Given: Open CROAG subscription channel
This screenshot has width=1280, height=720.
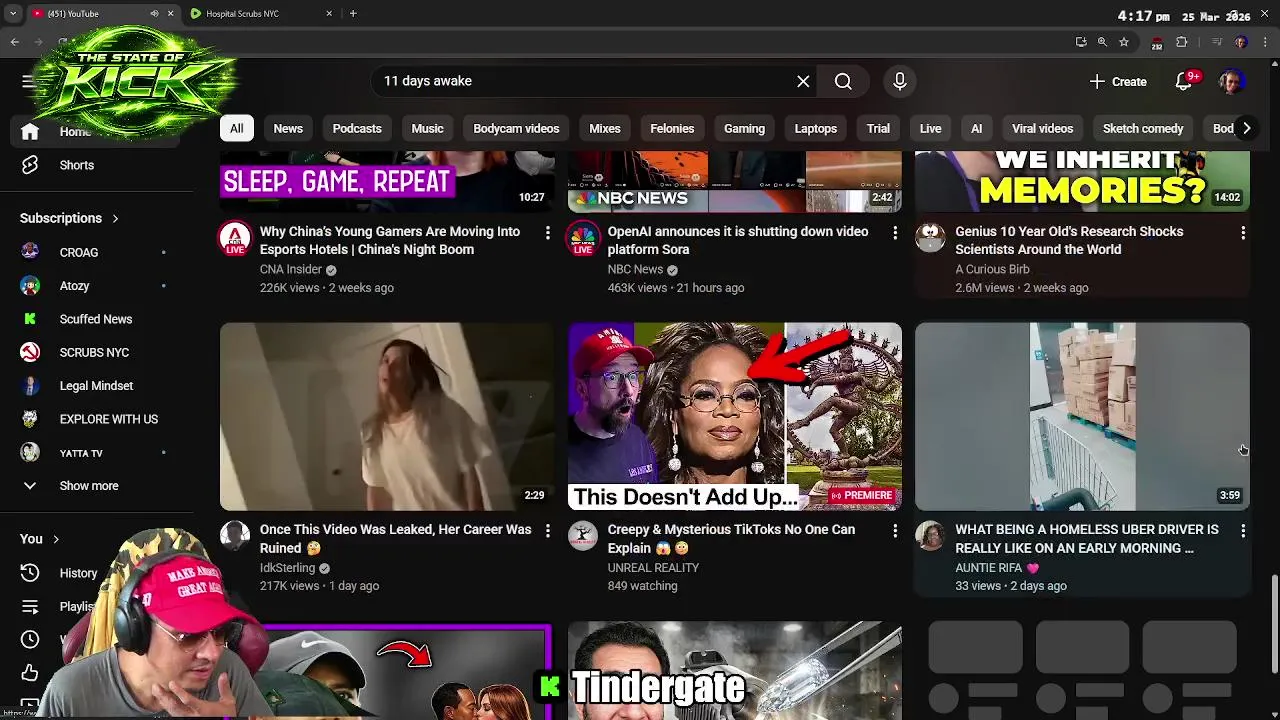Looking at the screenshot, I should (79, 252).
